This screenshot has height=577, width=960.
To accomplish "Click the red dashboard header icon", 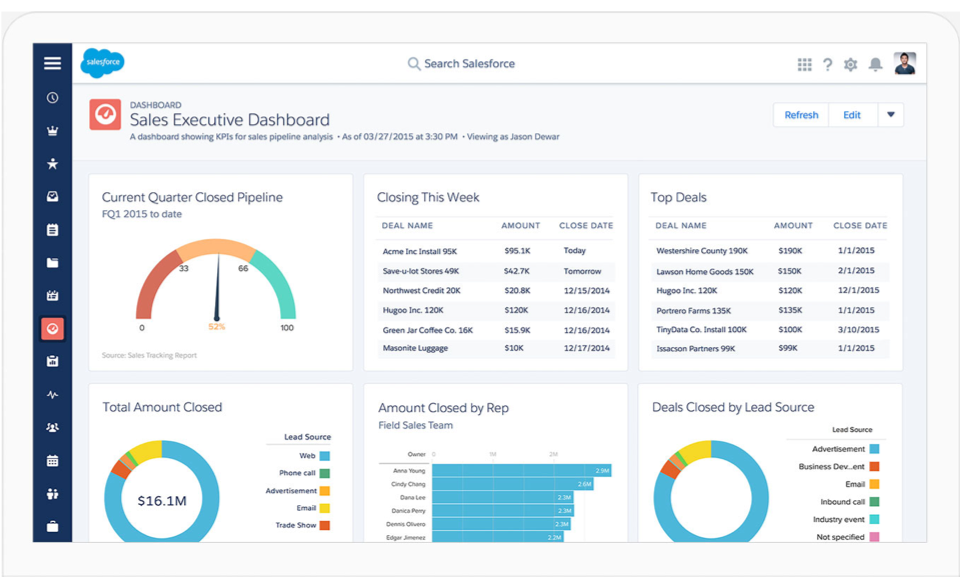I will pyautogui.click(x=105, y=115).
